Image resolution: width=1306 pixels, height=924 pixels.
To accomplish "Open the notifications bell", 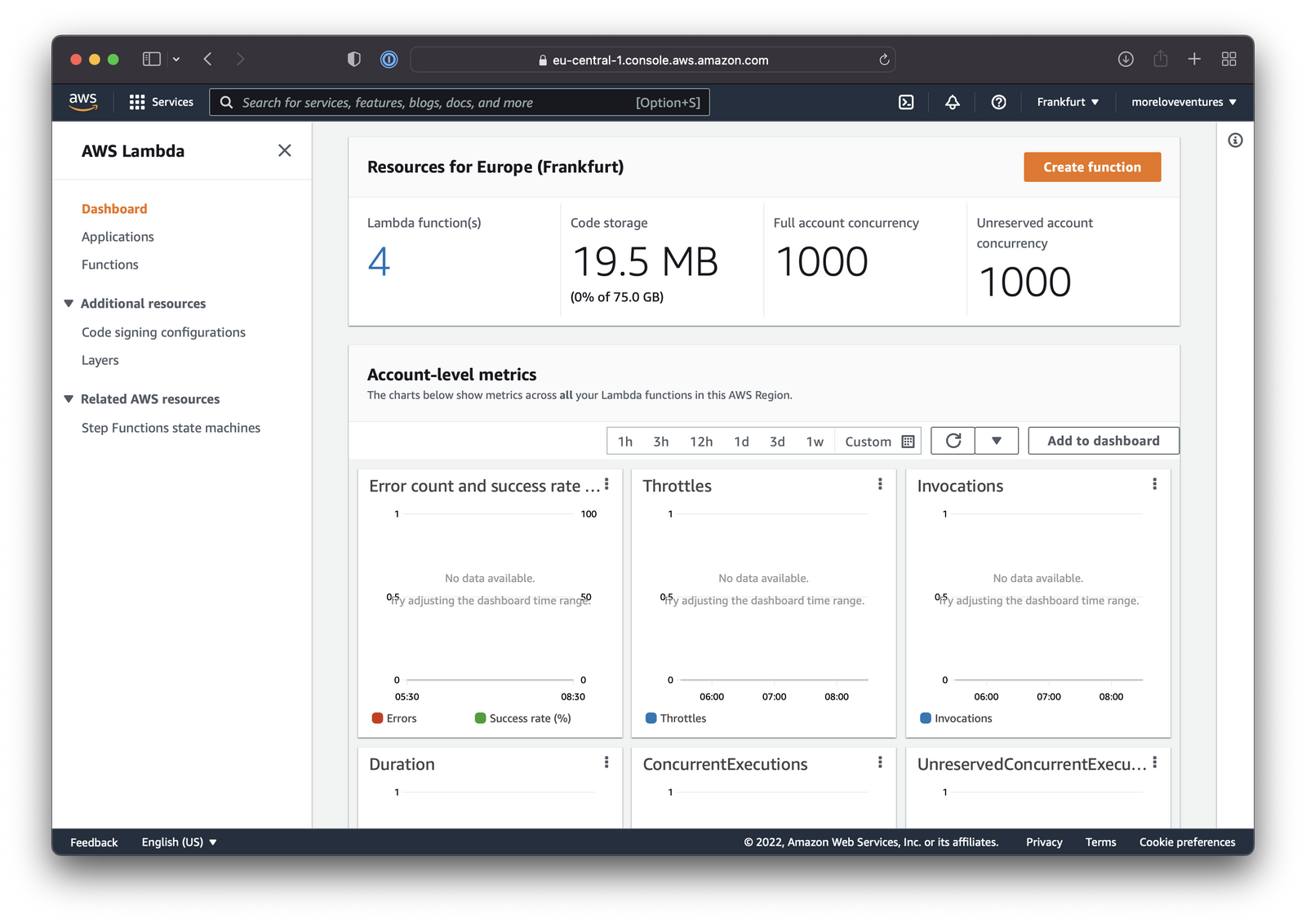I will pos(952,102).
